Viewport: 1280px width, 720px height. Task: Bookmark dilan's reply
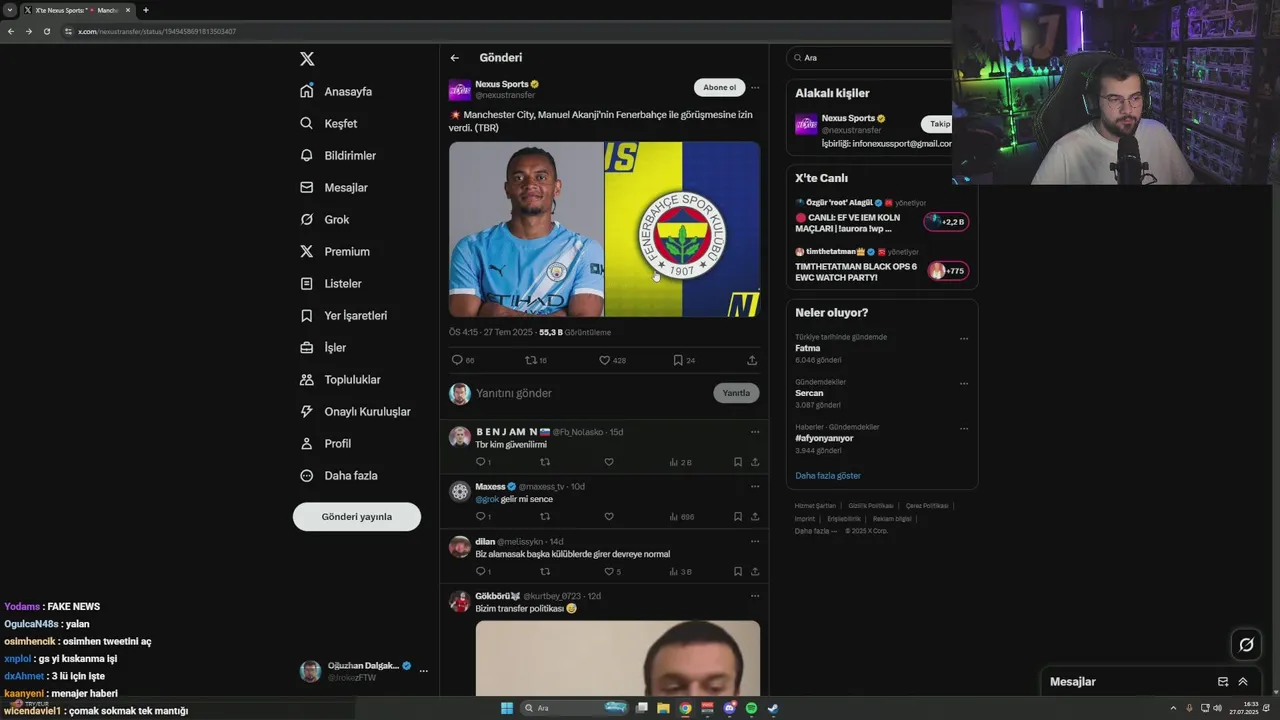[x=738, y=572]
